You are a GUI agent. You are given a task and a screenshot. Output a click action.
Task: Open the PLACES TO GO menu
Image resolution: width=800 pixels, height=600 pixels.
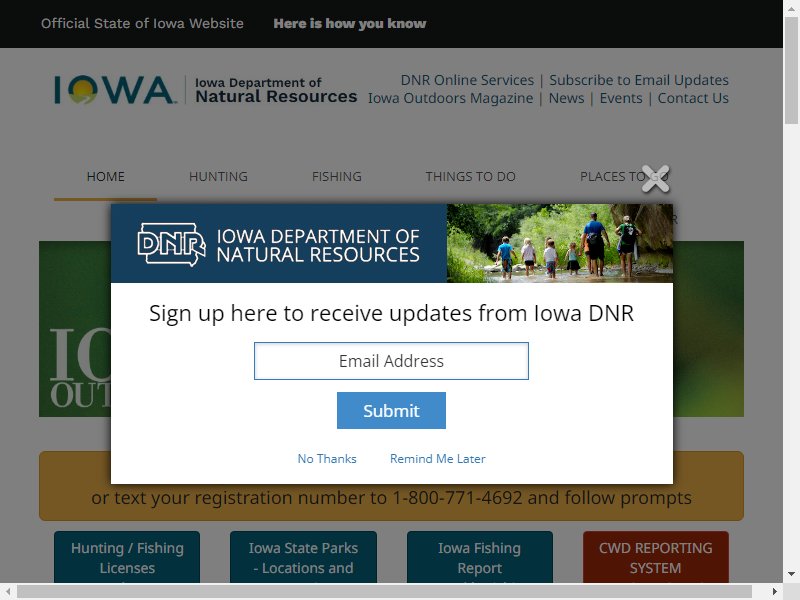click(x=624, y=177)
